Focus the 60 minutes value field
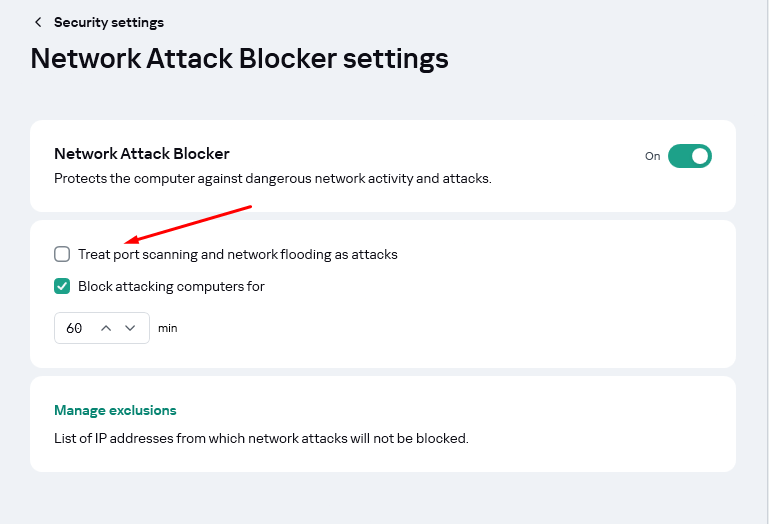 point(75,328)
